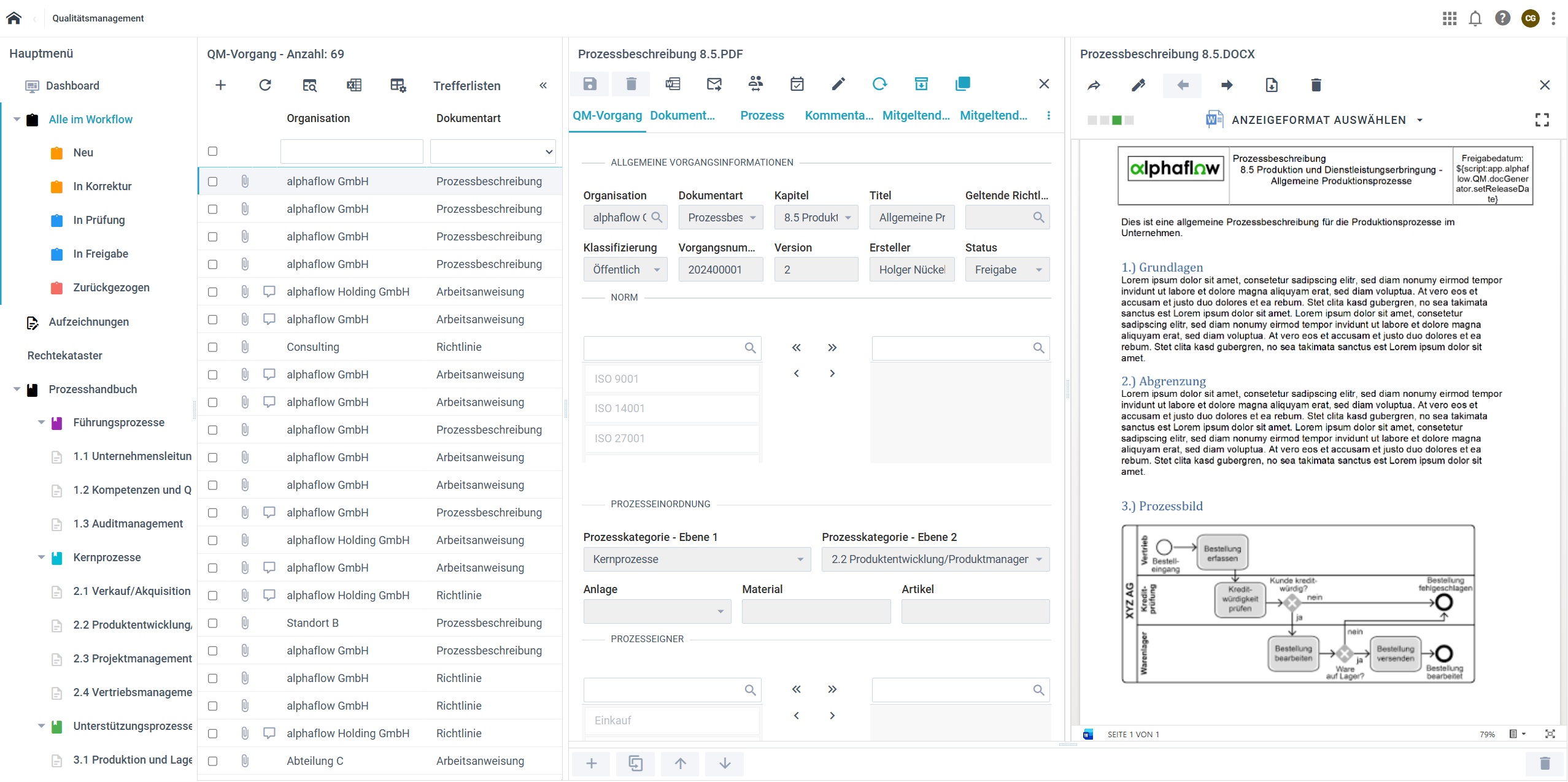Click the Organisation filter input field

pyautogui.click(x=351, y=151)
